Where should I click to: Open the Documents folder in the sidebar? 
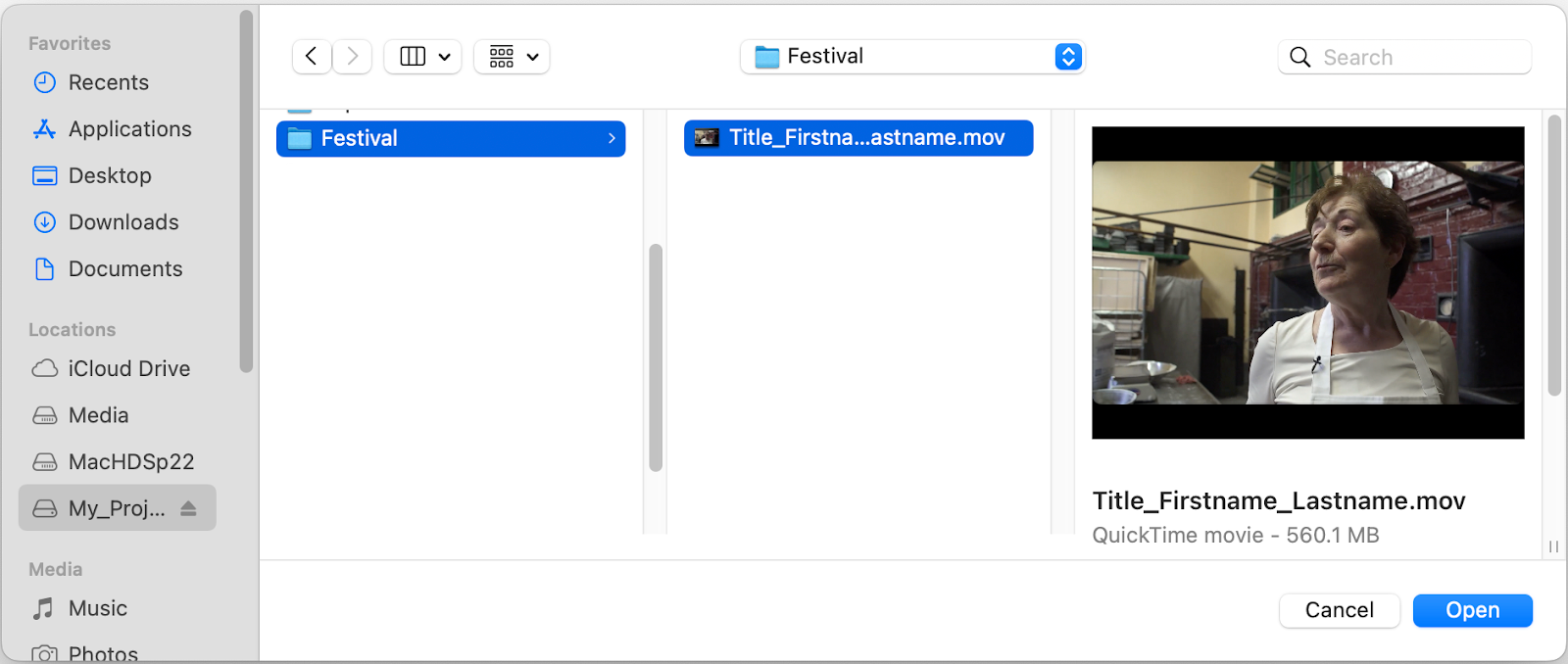[125, 268]
